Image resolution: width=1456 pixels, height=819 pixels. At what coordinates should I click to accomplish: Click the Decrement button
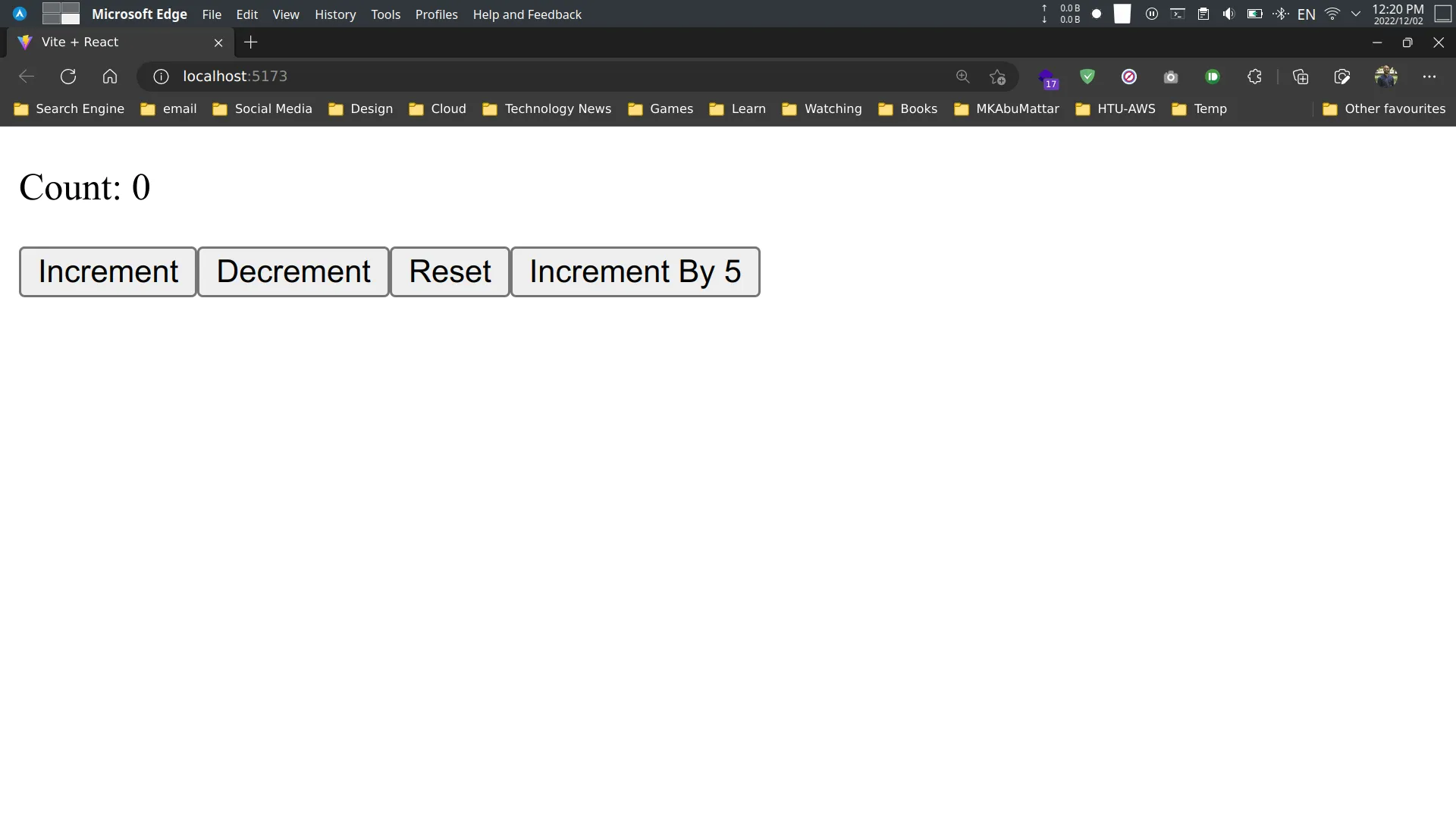[293, 271]
